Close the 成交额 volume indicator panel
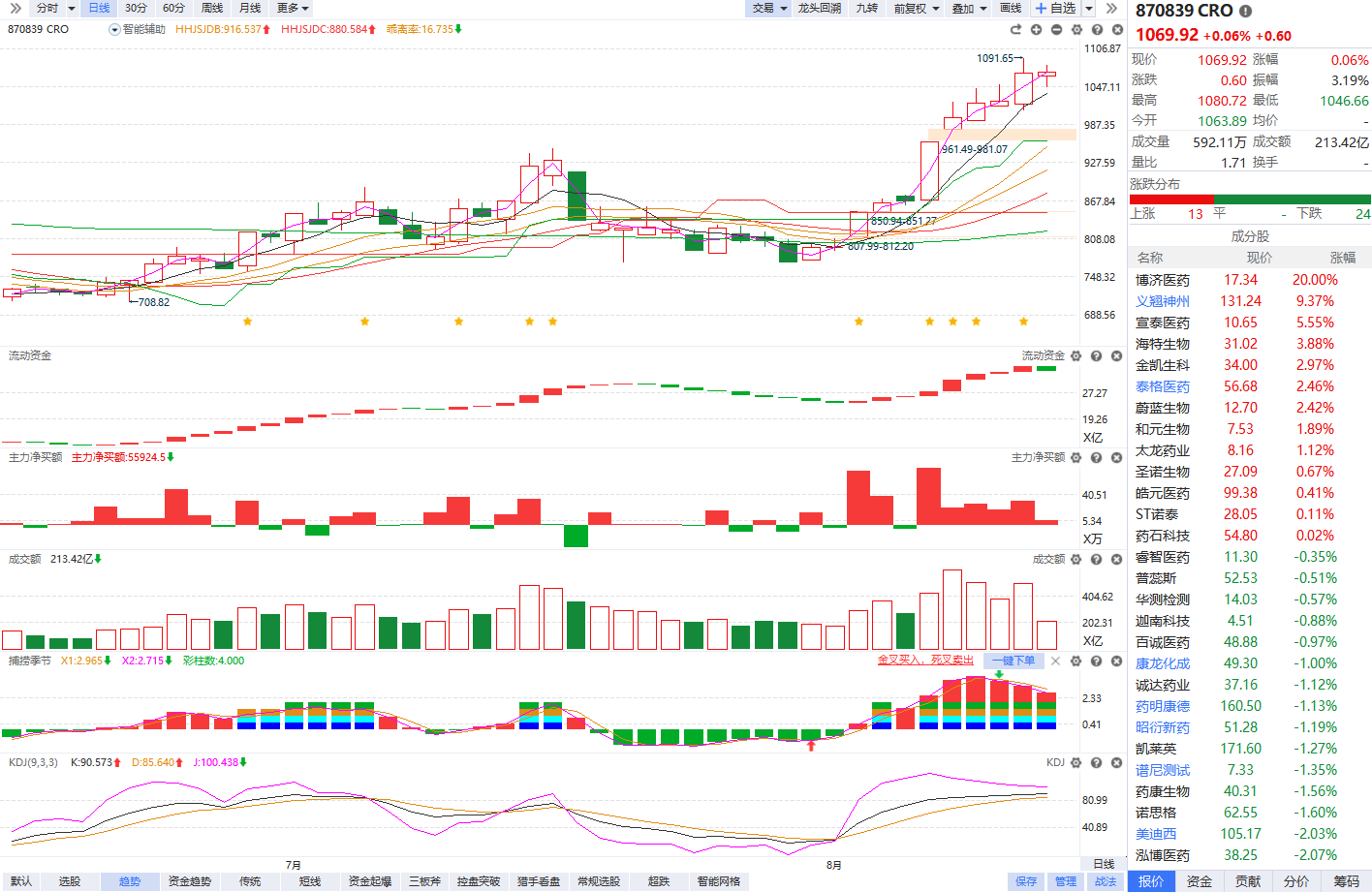Screen dimensions: 1372x892 point(1116,560)
